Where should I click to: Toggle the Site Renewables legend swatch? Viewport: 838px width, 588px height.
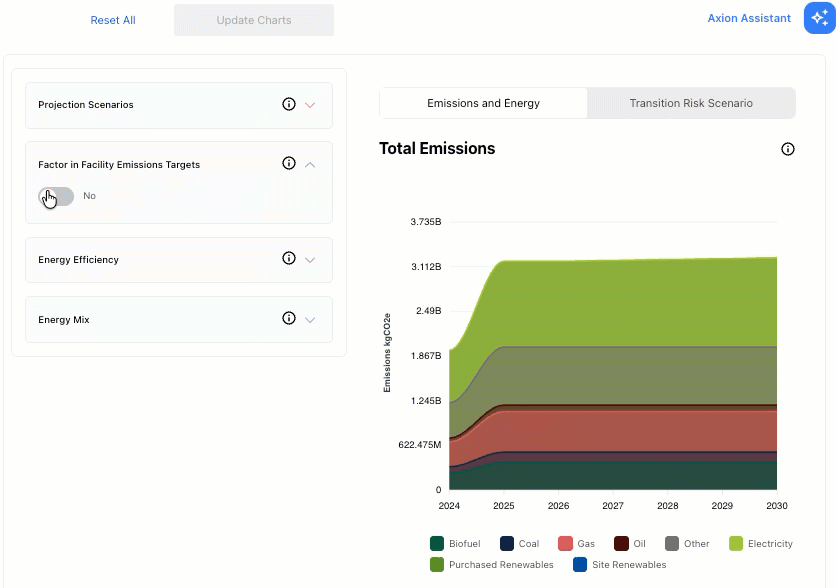click(x=580, y=564)
